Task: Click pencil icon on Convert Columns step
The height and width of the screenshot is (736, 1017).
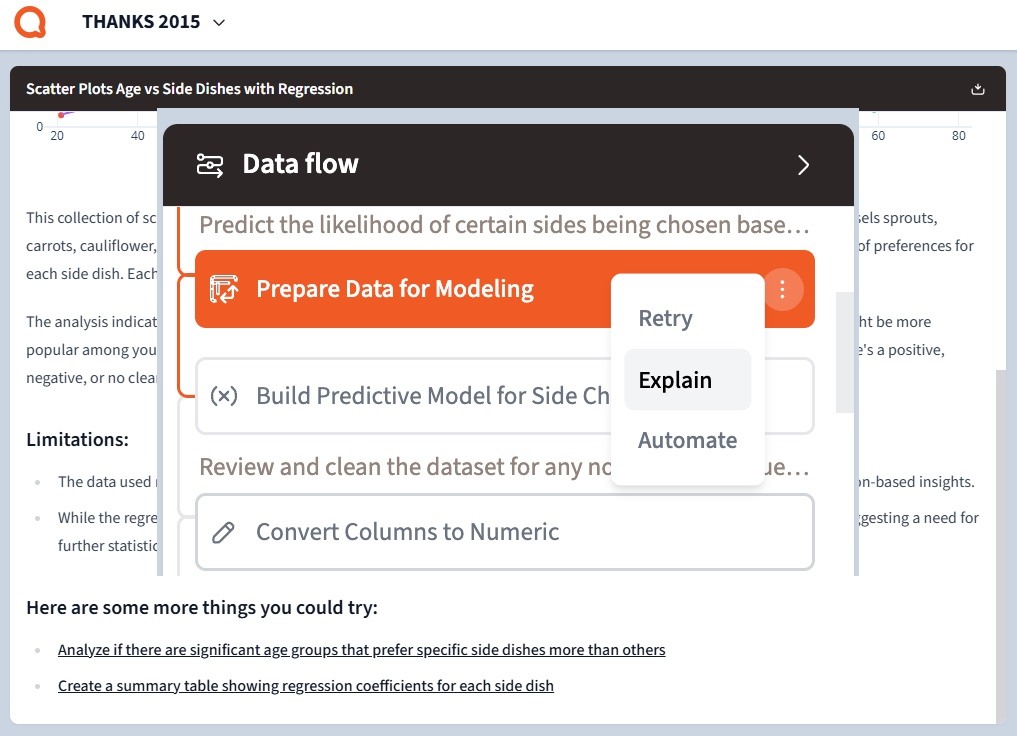Action: (x=224, y=532)
